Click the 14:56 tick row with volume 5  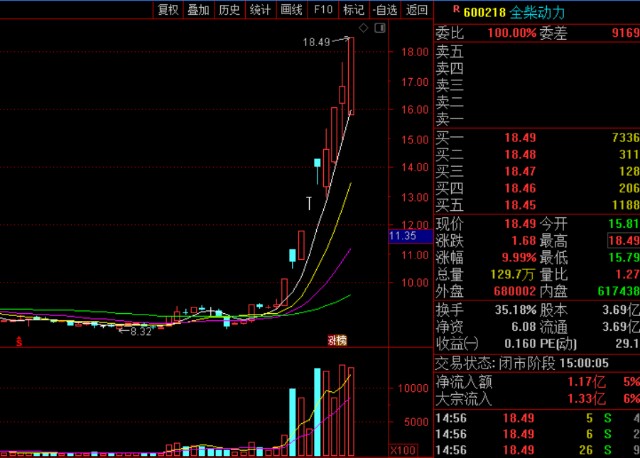(x=537, y=418)
